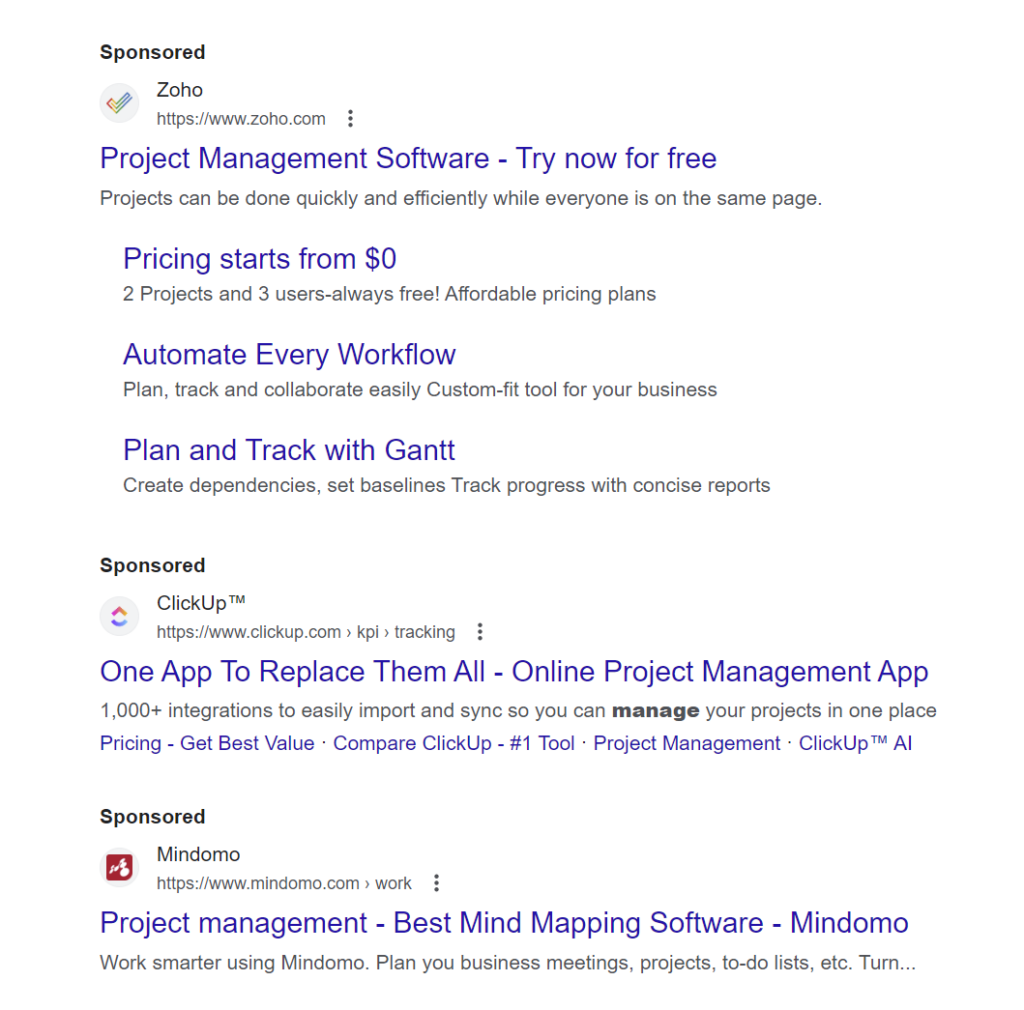Viewport: 1024px width, 1010px height.
Task: Click the 'Sponsored' label above ClickUp
Action: 152,565
